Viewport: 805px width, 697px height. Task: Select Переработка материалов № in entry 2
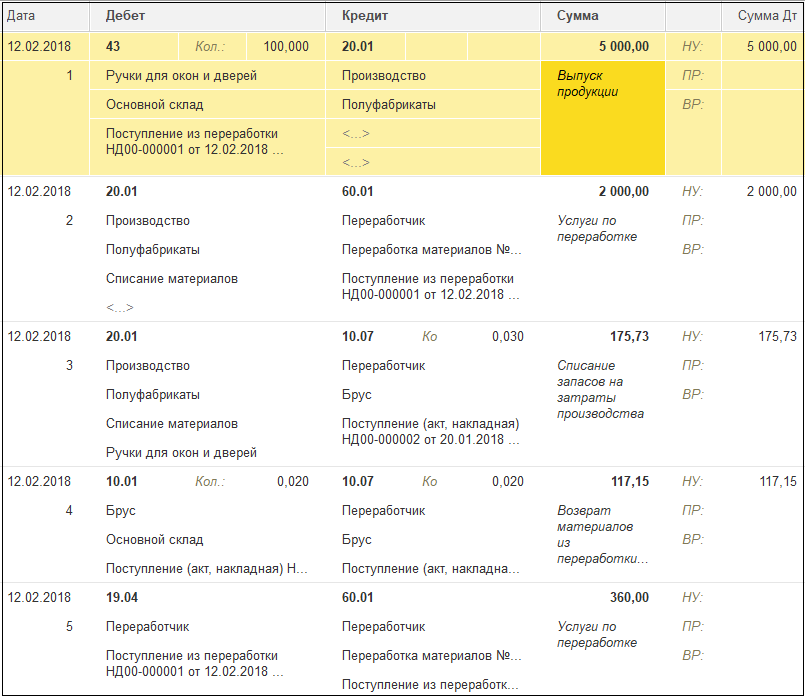pyautogui.click(x=431, y=249)
